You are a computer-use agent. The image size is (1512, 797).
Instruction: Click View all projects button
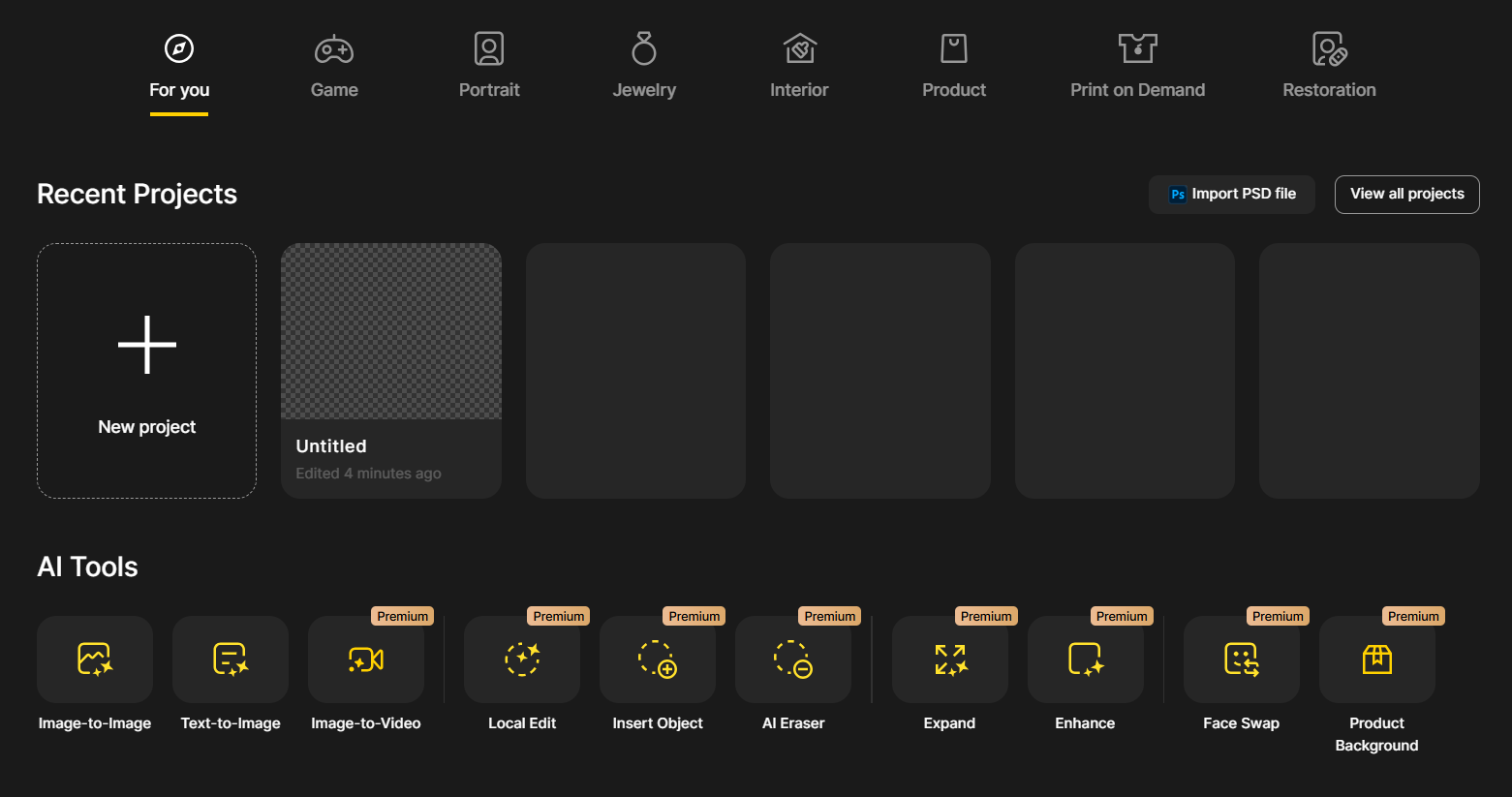[x=1407, y=195]
